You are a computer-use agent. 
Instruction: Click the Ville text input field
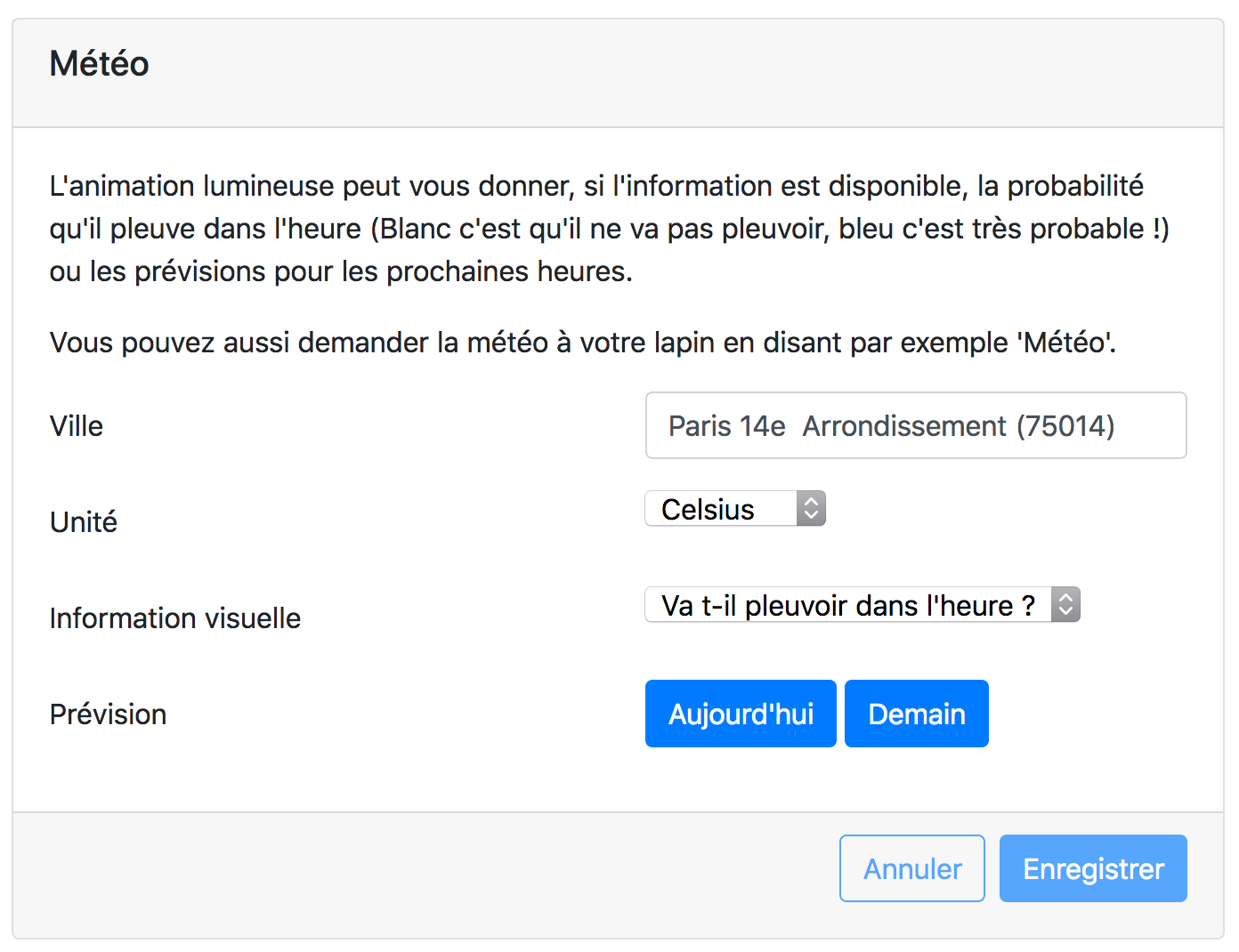tap(916, 425)
